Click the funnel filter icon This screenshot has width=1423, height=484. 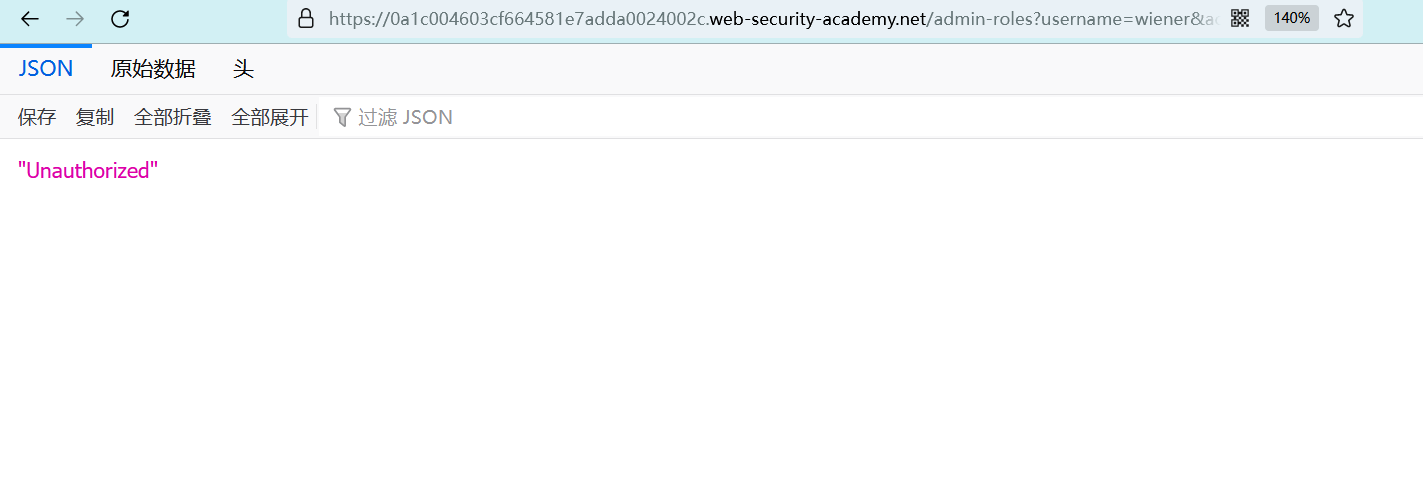342,117
